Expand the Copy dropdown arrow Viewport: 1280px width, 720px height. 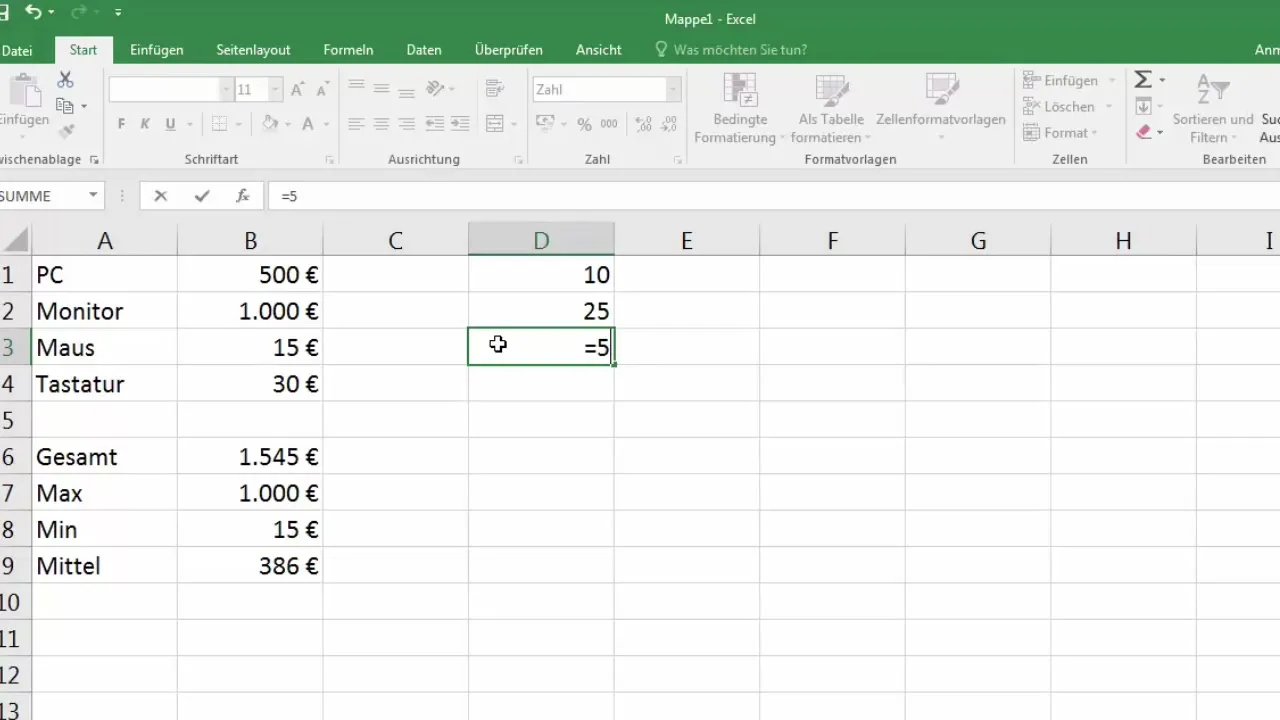tap(84, 106)
